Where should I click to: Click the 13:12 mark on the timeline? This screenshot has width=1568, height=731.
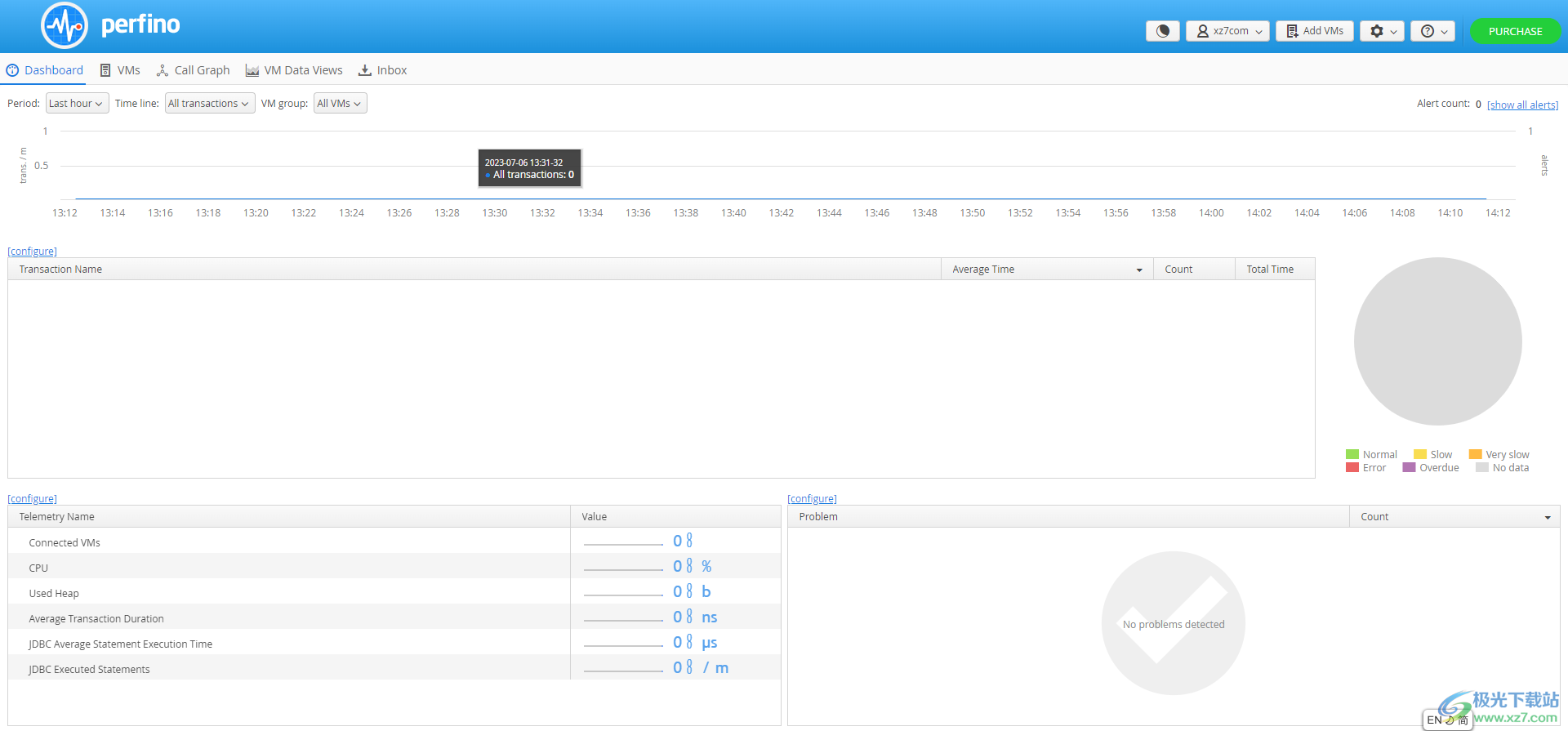coord(65,212)
